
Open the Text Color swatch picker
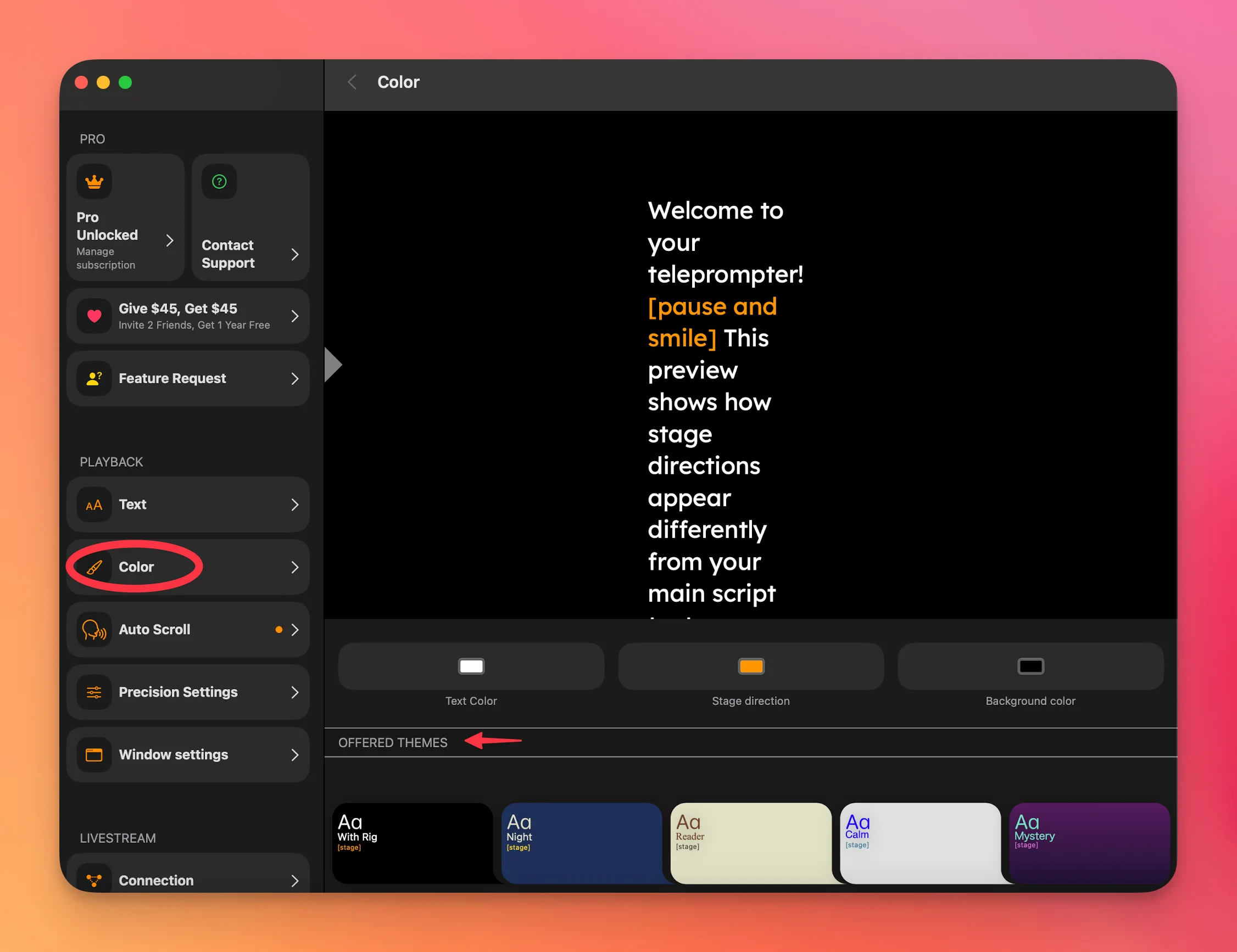[x=471, y=666]
